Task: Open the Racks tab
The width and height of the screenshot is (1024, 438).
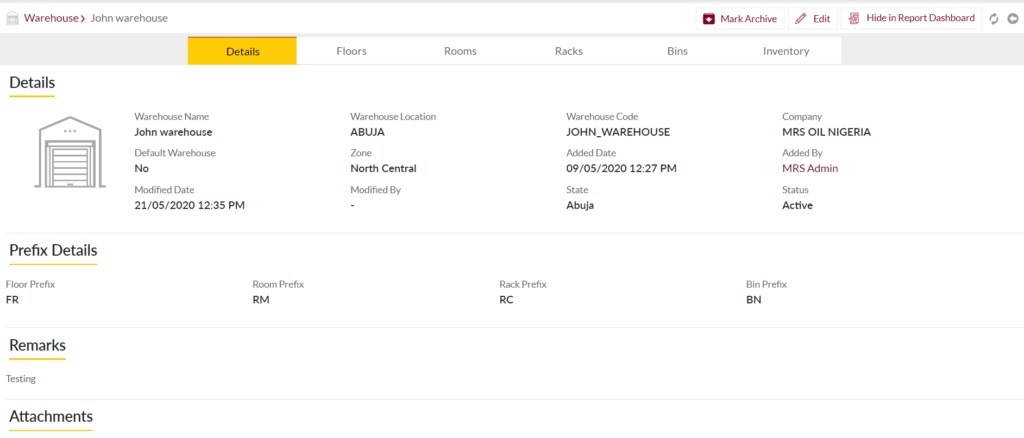Action: 569,51
